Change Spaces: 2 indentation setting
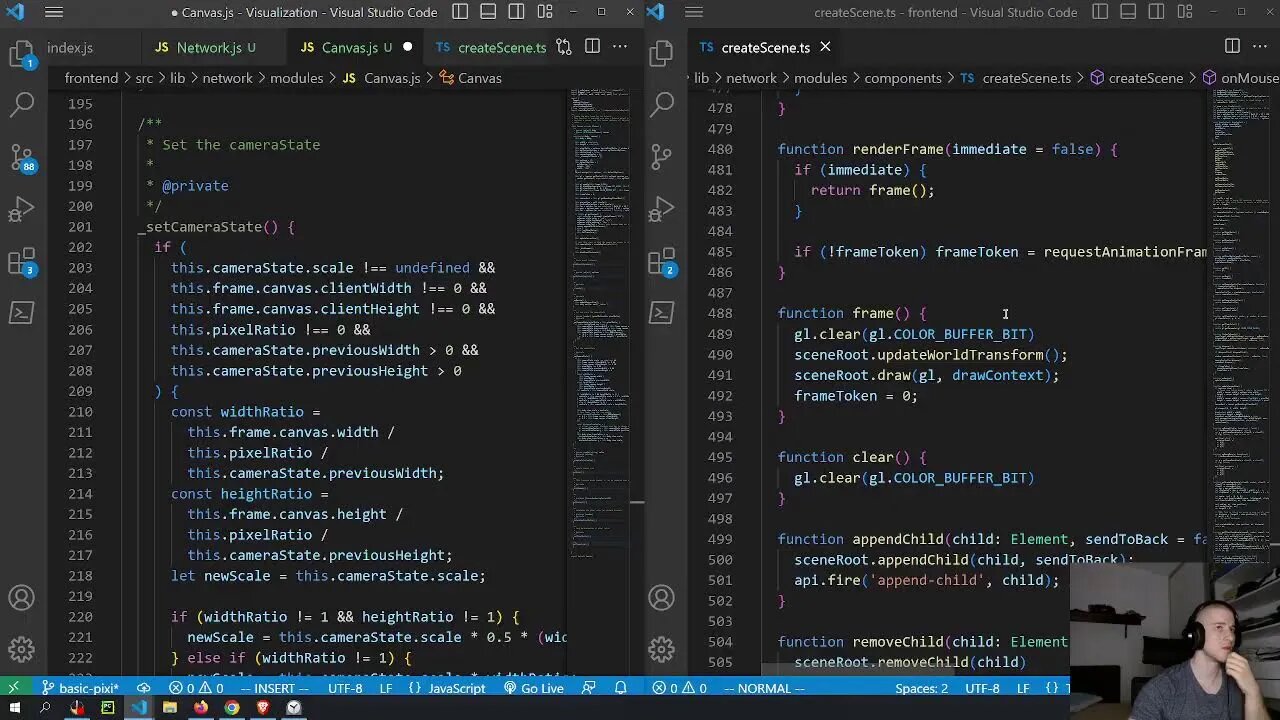Screen dimensions: 1280x720 pyautogui.click(x=922, y=688)
